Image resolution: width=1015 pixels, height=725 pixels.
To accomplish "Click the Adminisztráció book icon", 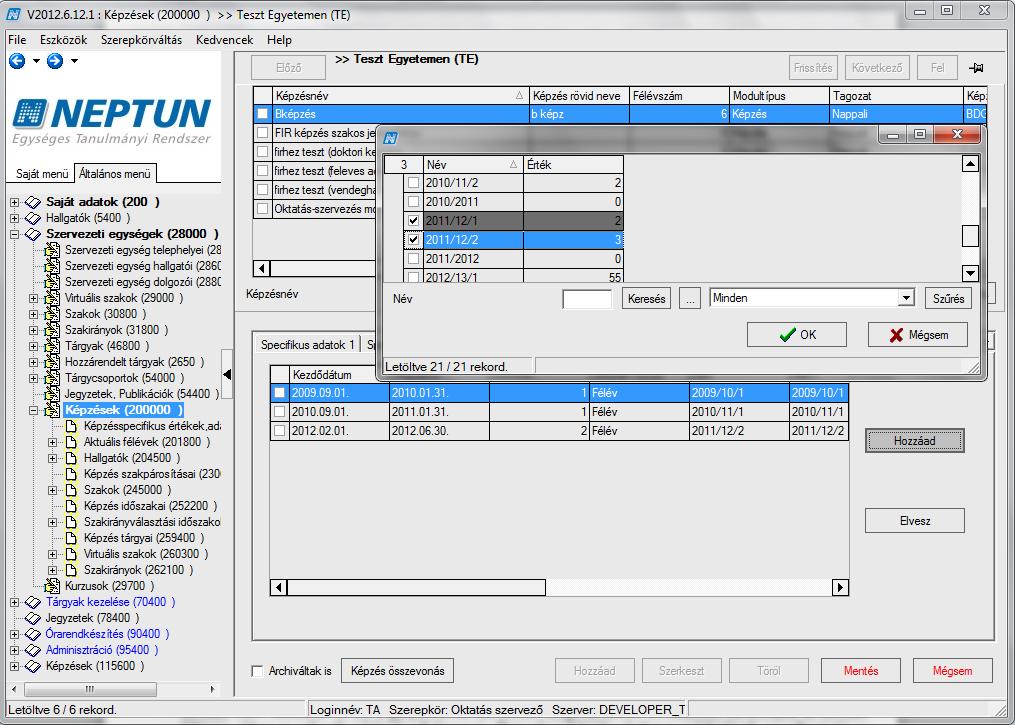I will pyautogui.click(x=33, y=650).
